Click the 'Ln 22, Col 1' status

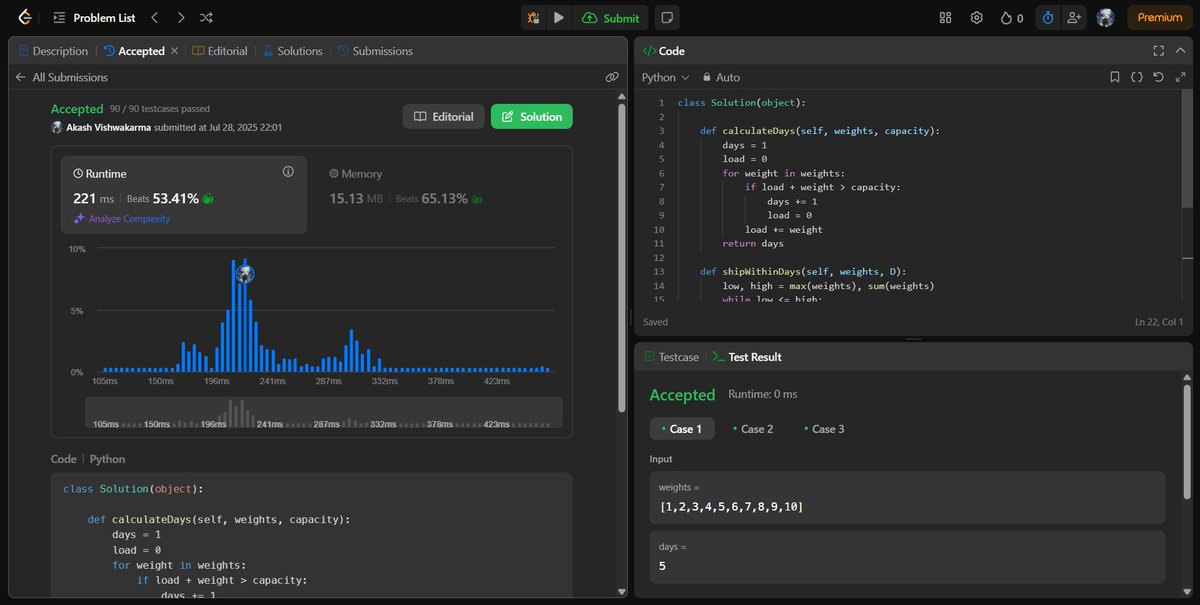1159,322
